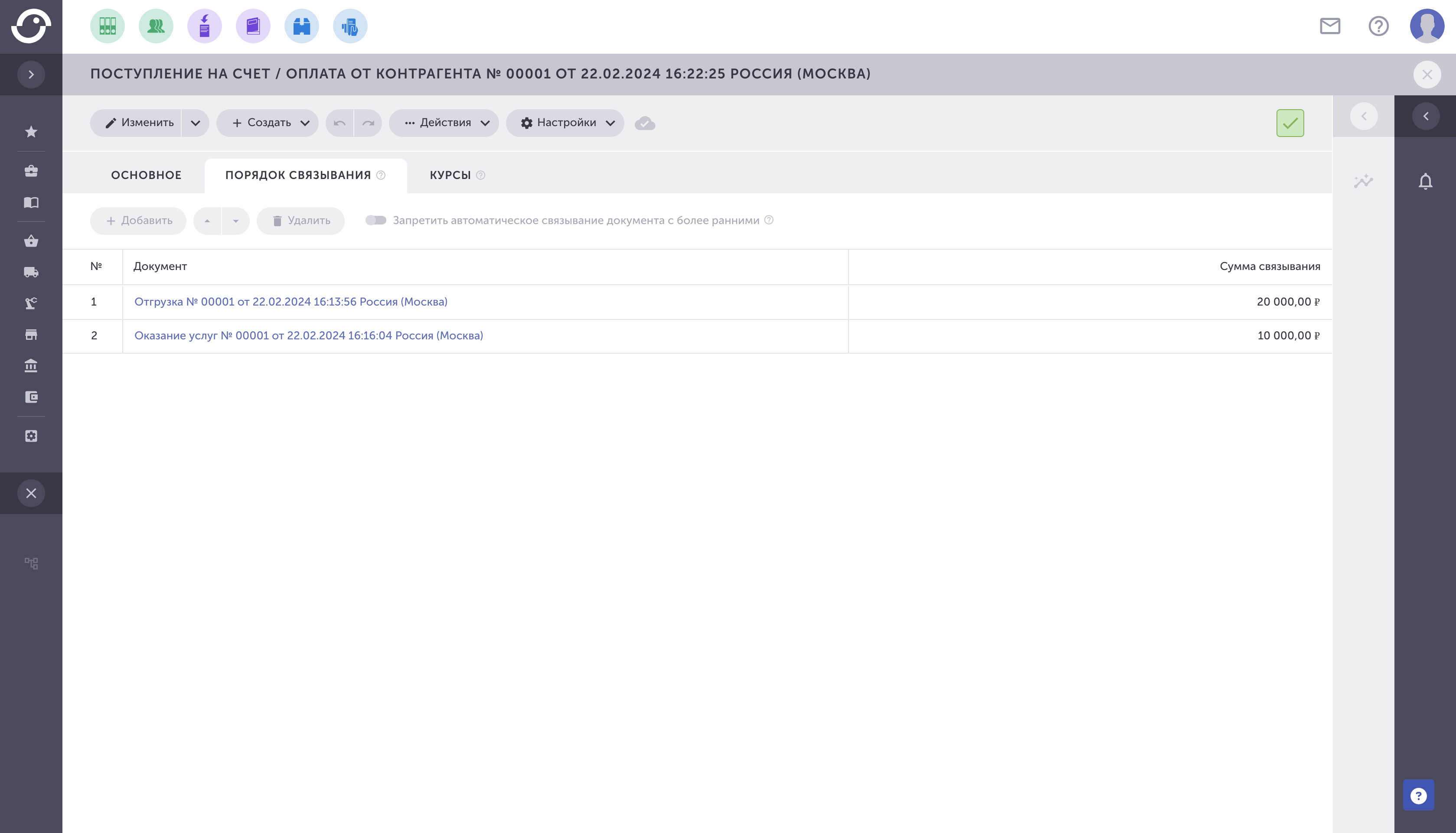Open the dropdown arrow next to Изменить
This screenshot has height=833, width=1456.
[x=195, y=123]
